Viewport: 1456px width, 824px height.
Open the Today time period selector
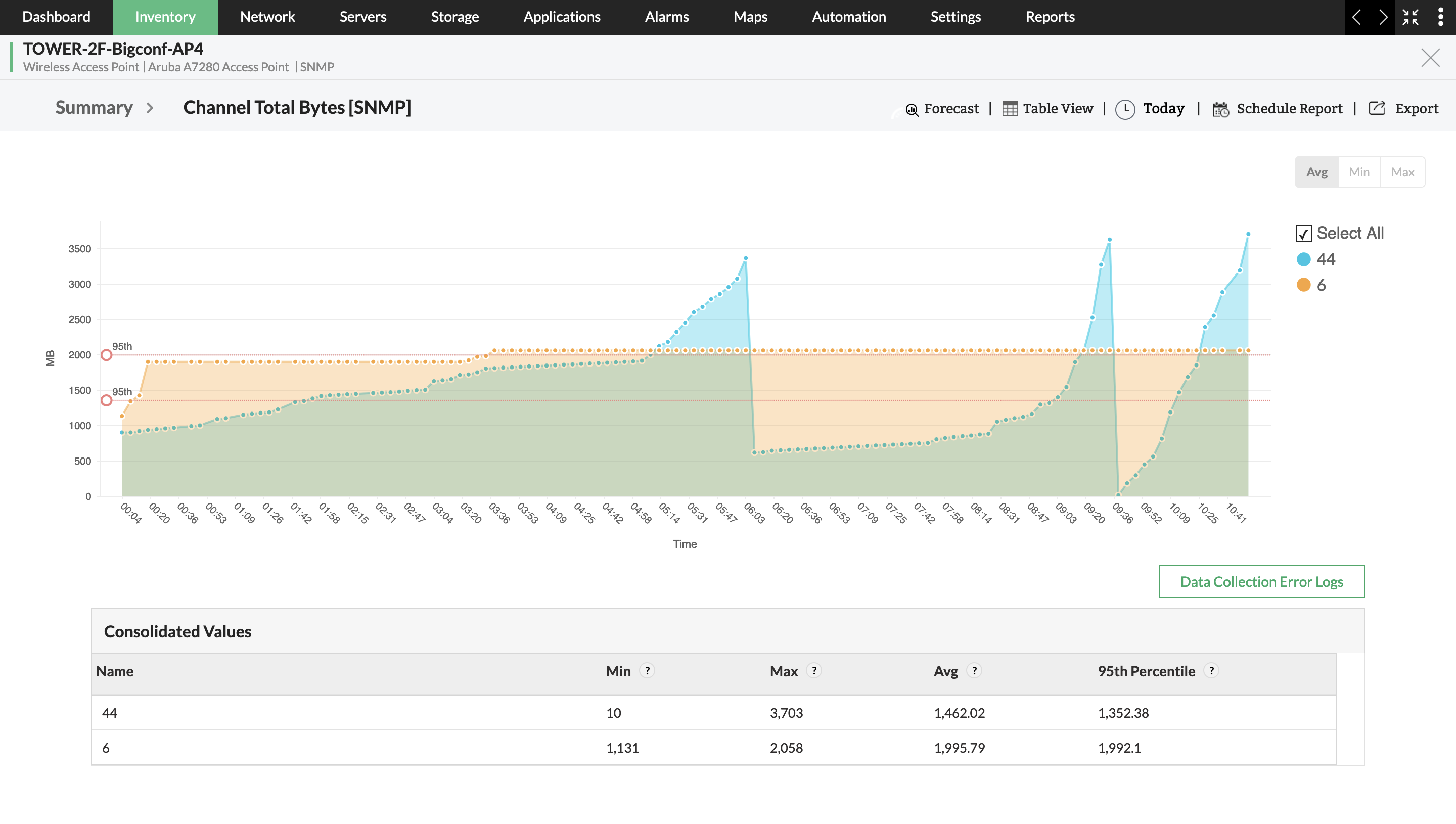(1163, 108)
